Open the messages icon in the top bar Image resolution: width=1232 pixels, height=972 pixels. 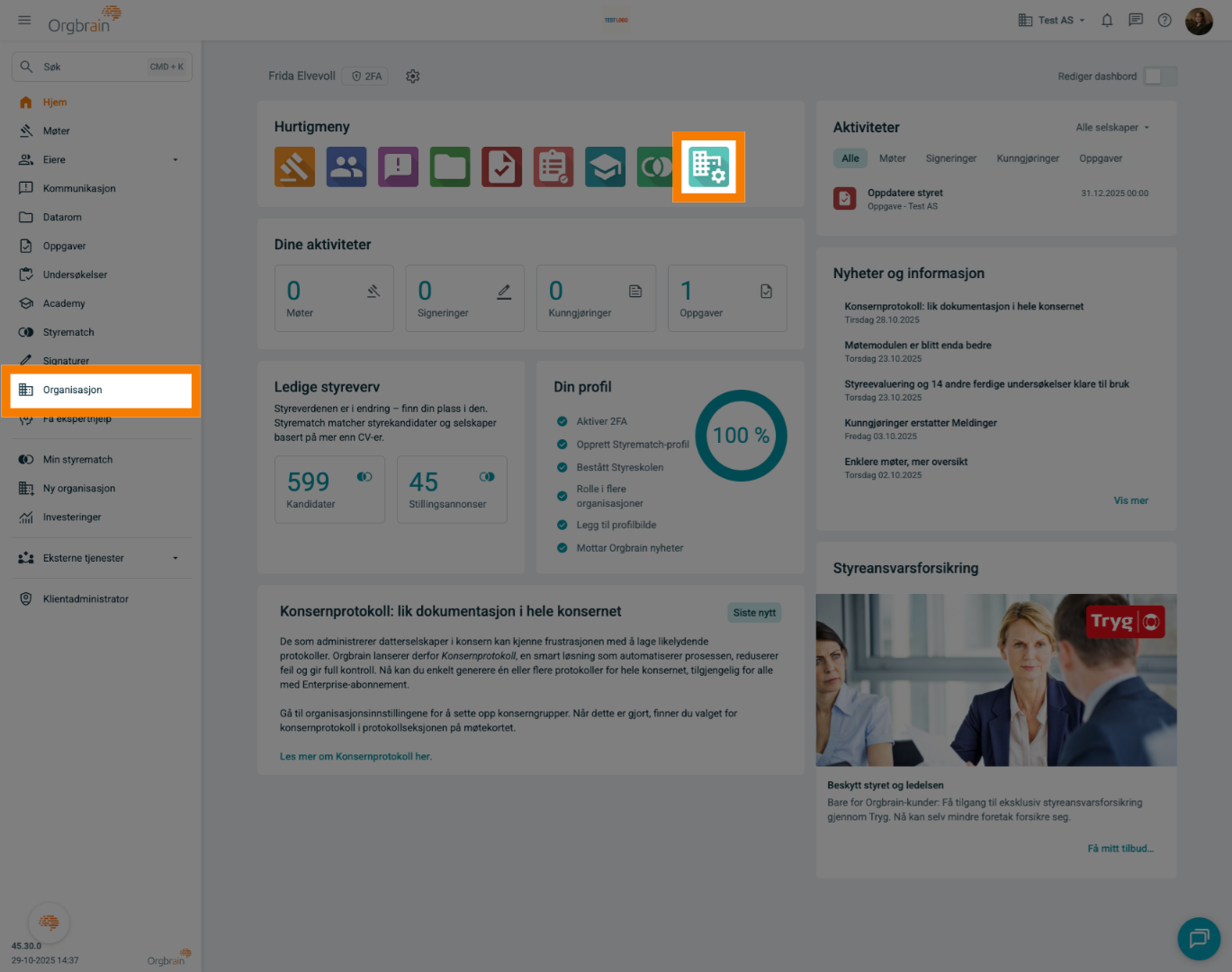click(x=1136, y=20)
